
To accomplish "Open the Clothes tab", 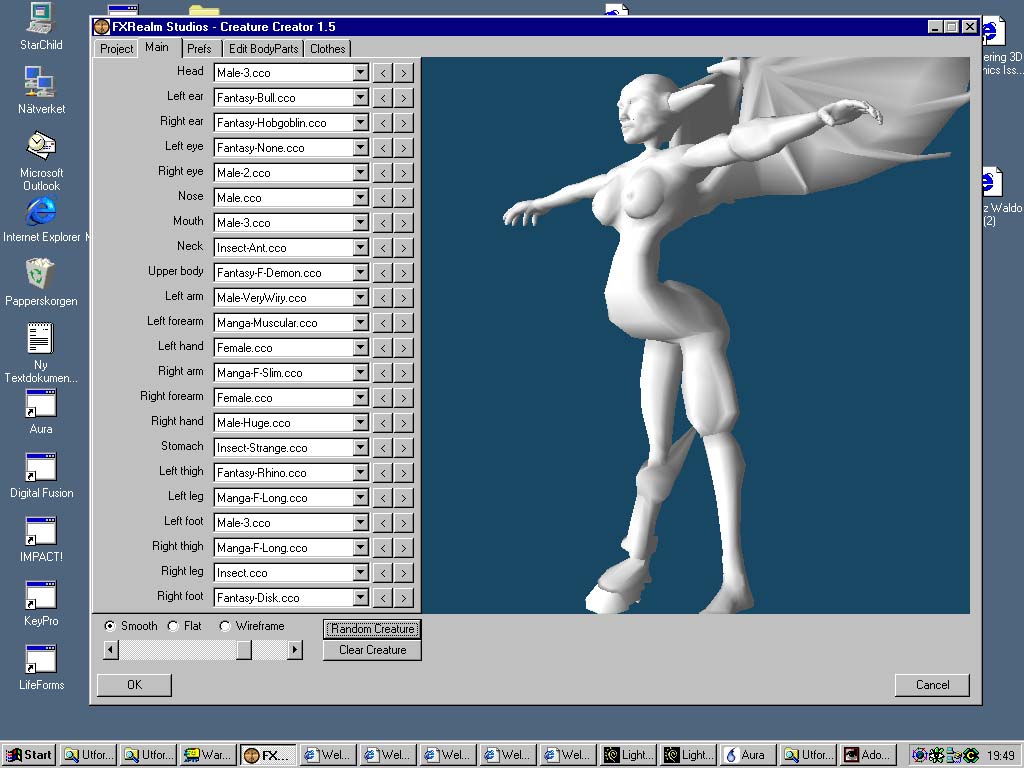I will (327, 48).
